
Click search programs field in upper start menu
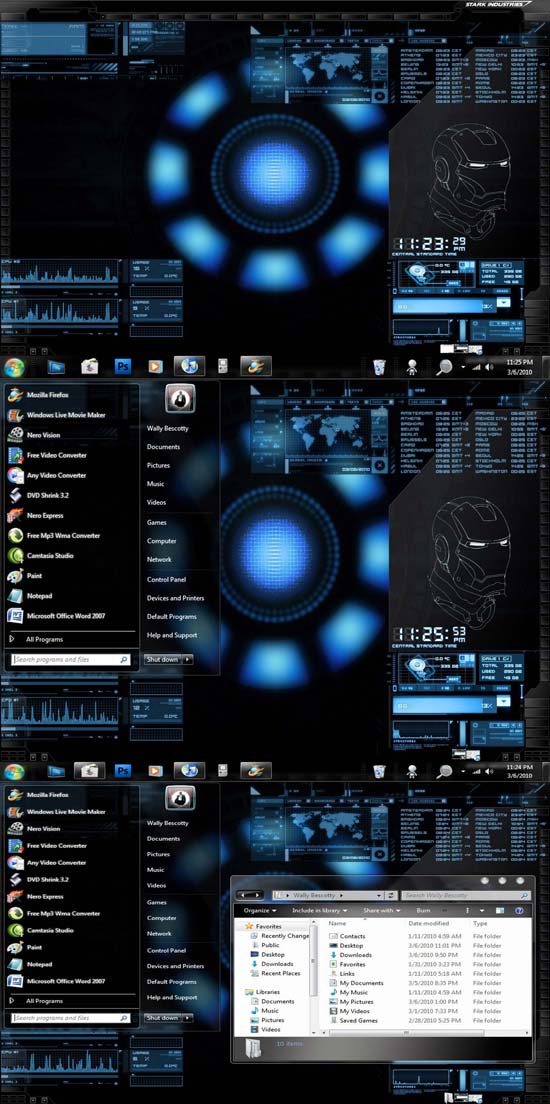point(70,660)
